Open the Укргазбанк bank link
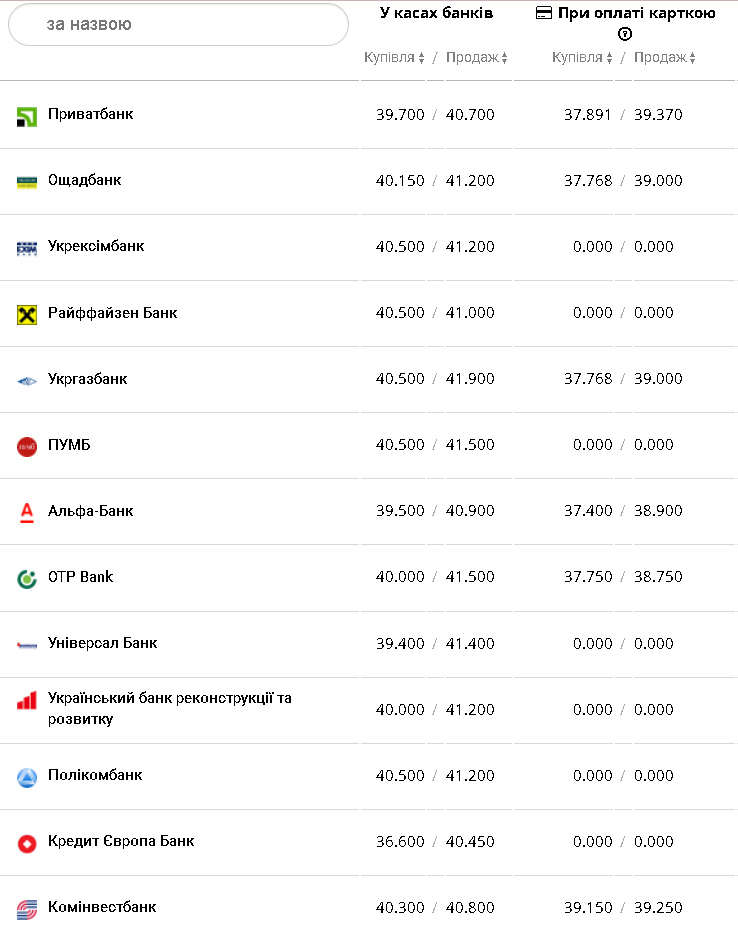The image size is (738, 939). (x=88, y=379)
